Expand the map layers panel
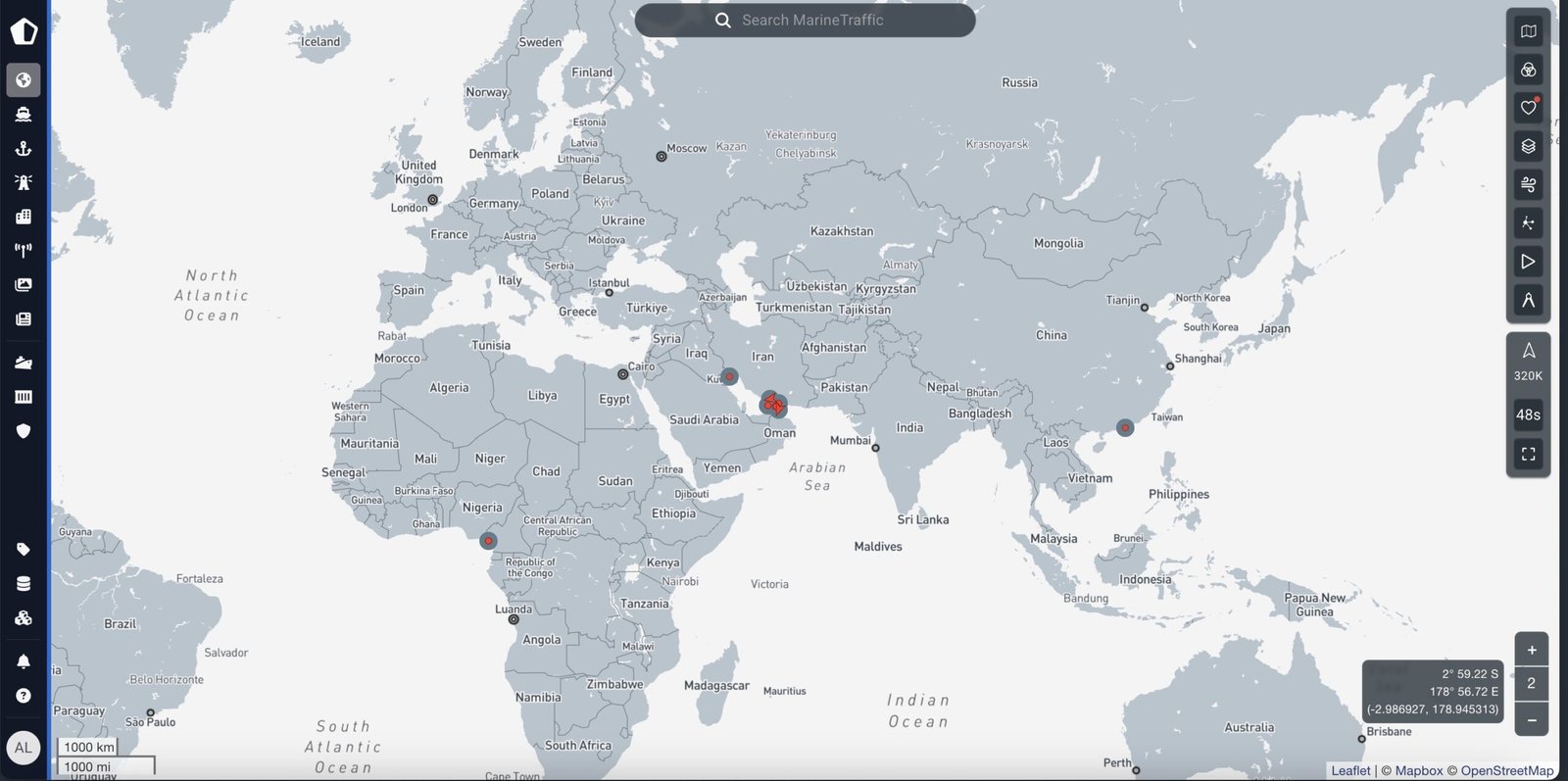Screen dimensions: 1568x781 point(1528,146)
